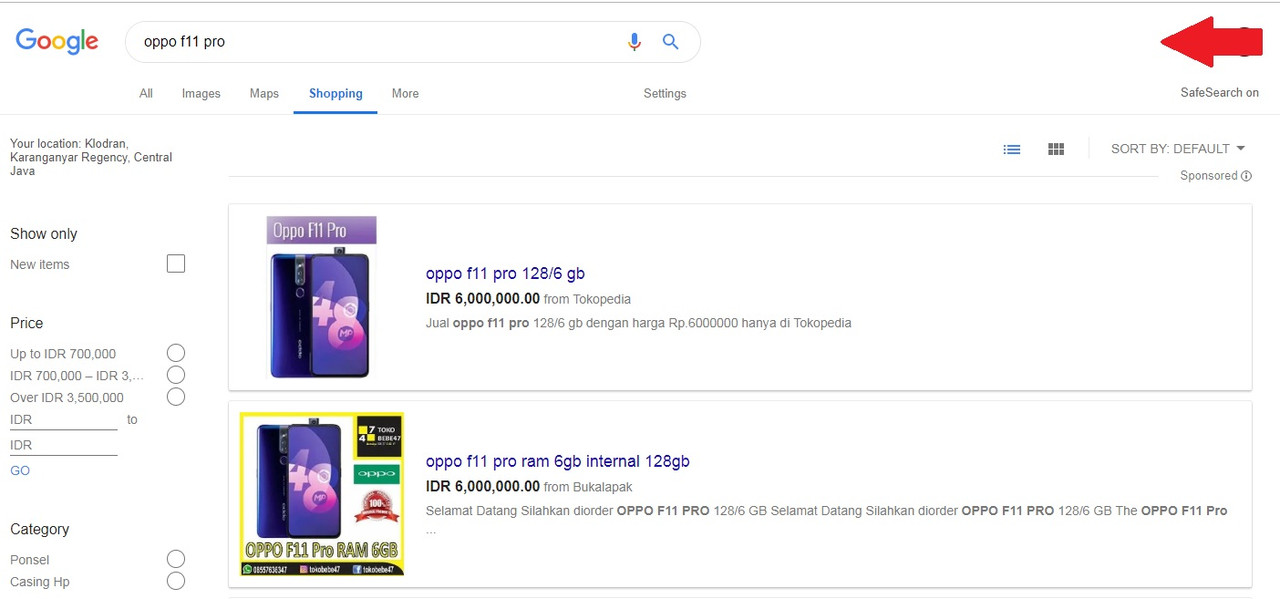Screen dimensions: 1280x599
Task: Open the Sponsored info icon
Action: tap(1246, 176)
